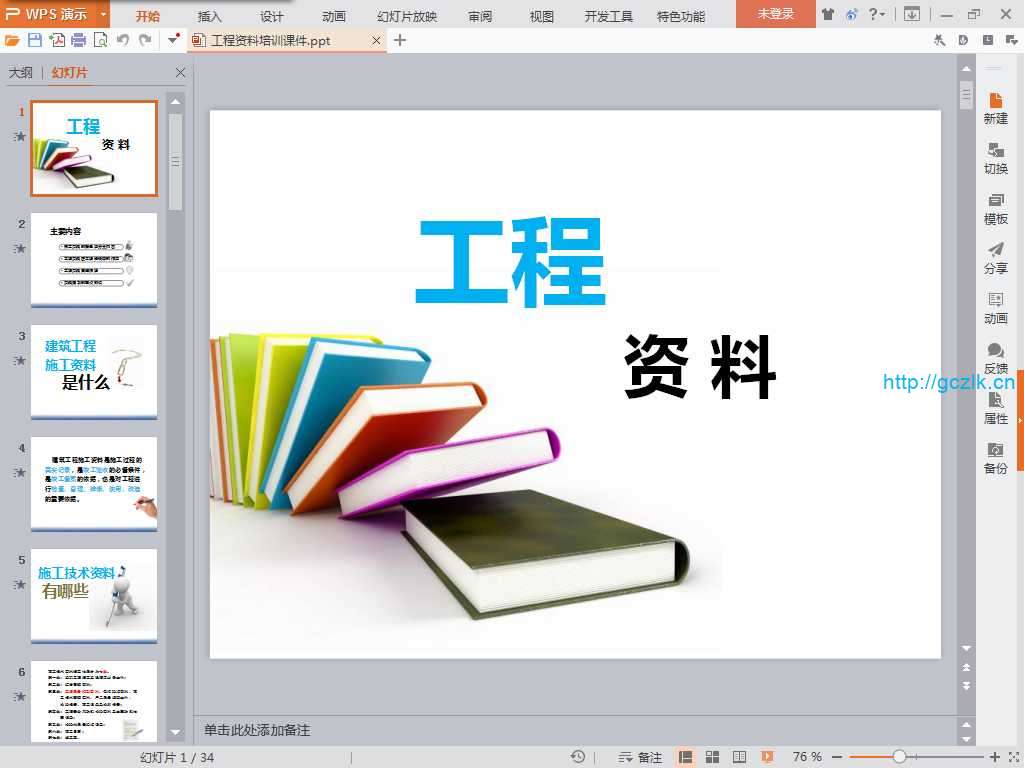Open the WPS 演示 application menu dropdown
The image size is (1024, 768).
point(104,15)
